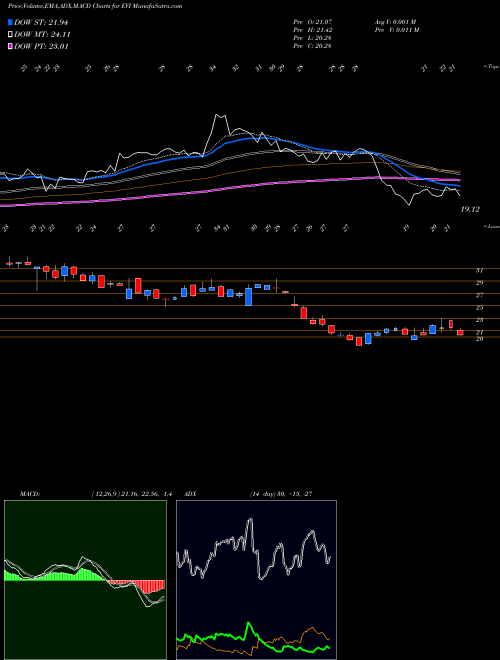Click the 27 price axis label
Screen dimensions: 500x660
pyautogui.click(x=479, y=295)
